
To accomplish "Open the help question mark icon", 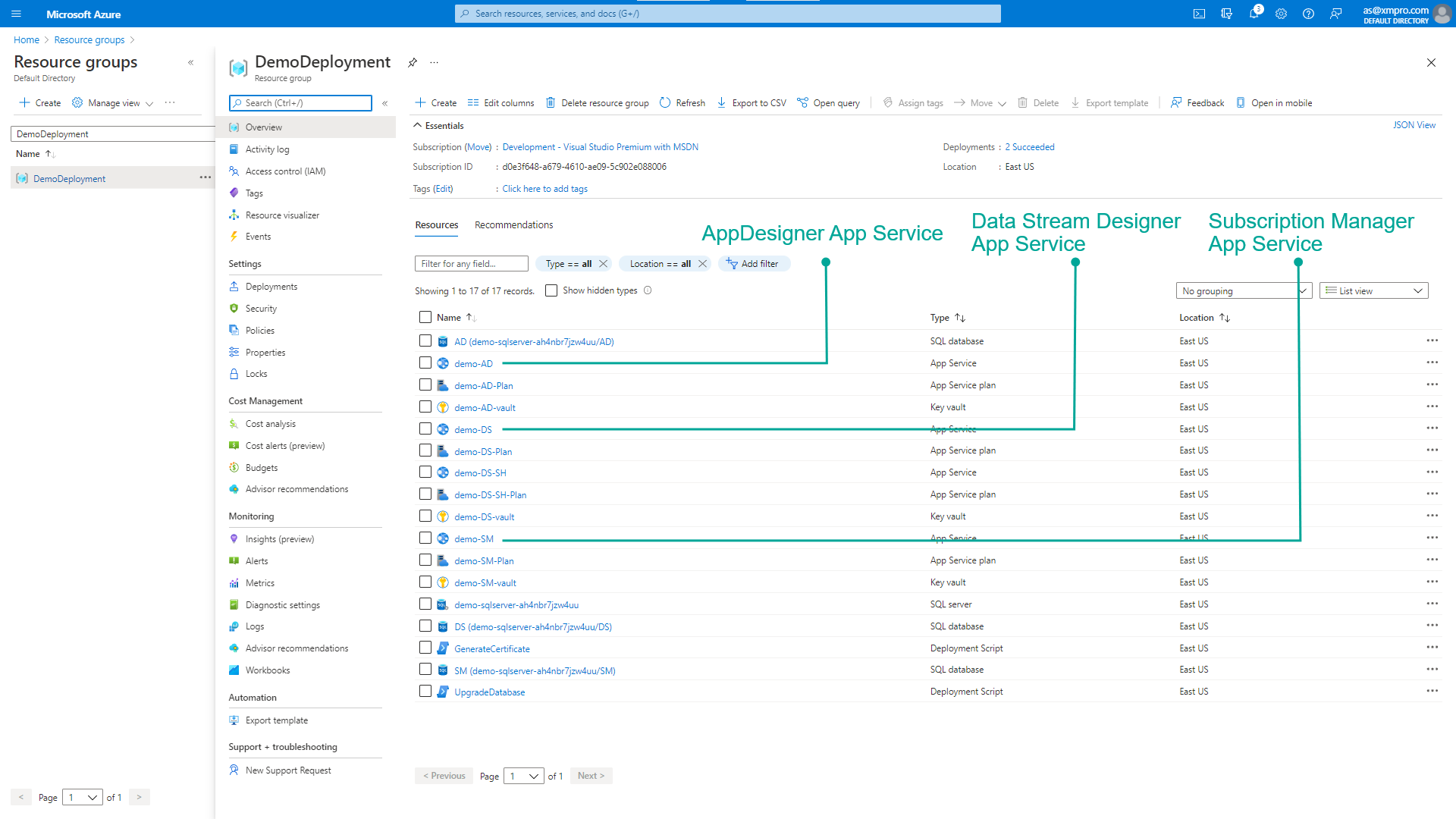I will (1308, 14).
